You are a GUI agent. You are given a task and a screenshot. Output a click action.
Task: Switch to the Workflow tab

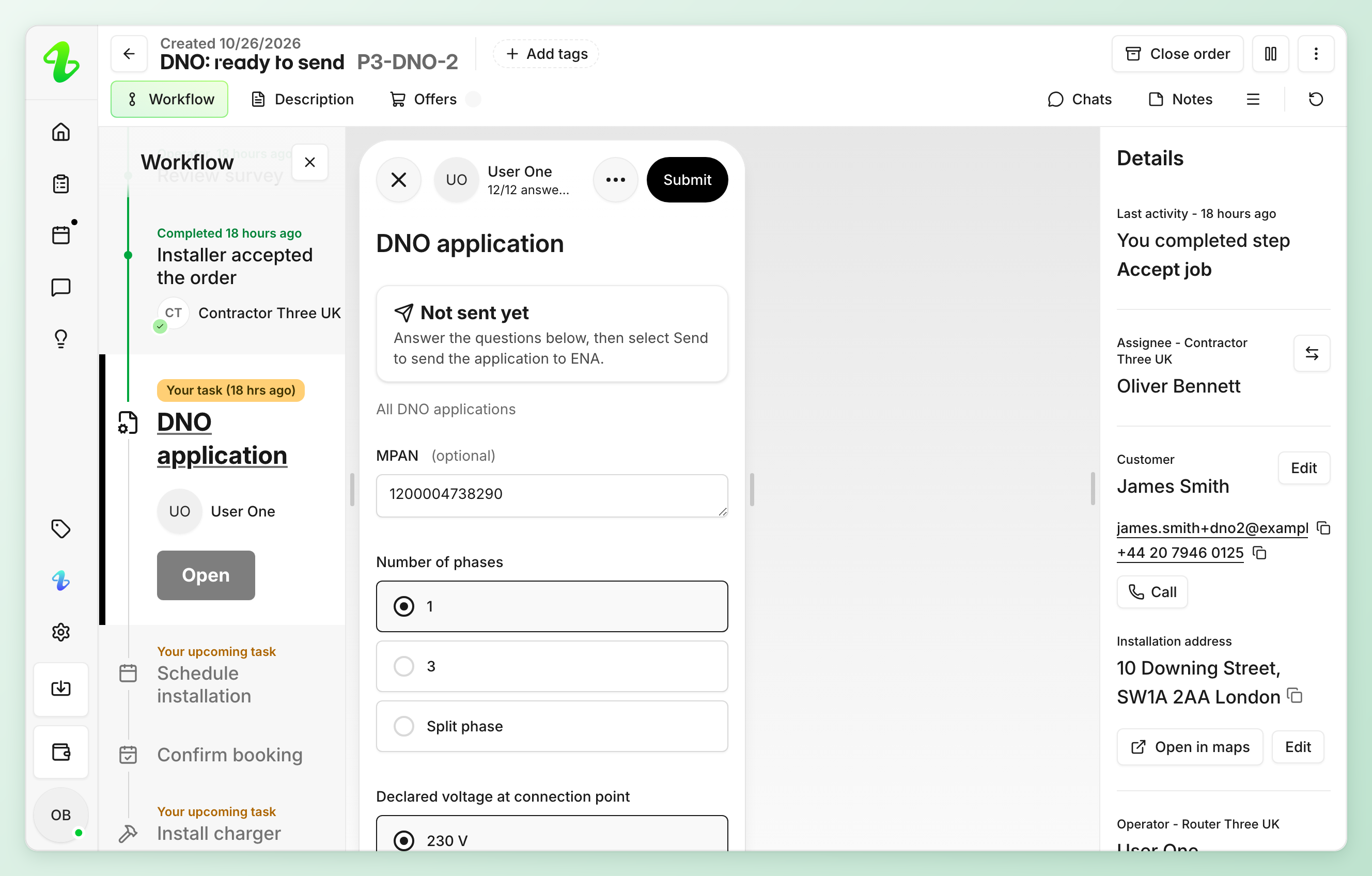pos(169,99)
